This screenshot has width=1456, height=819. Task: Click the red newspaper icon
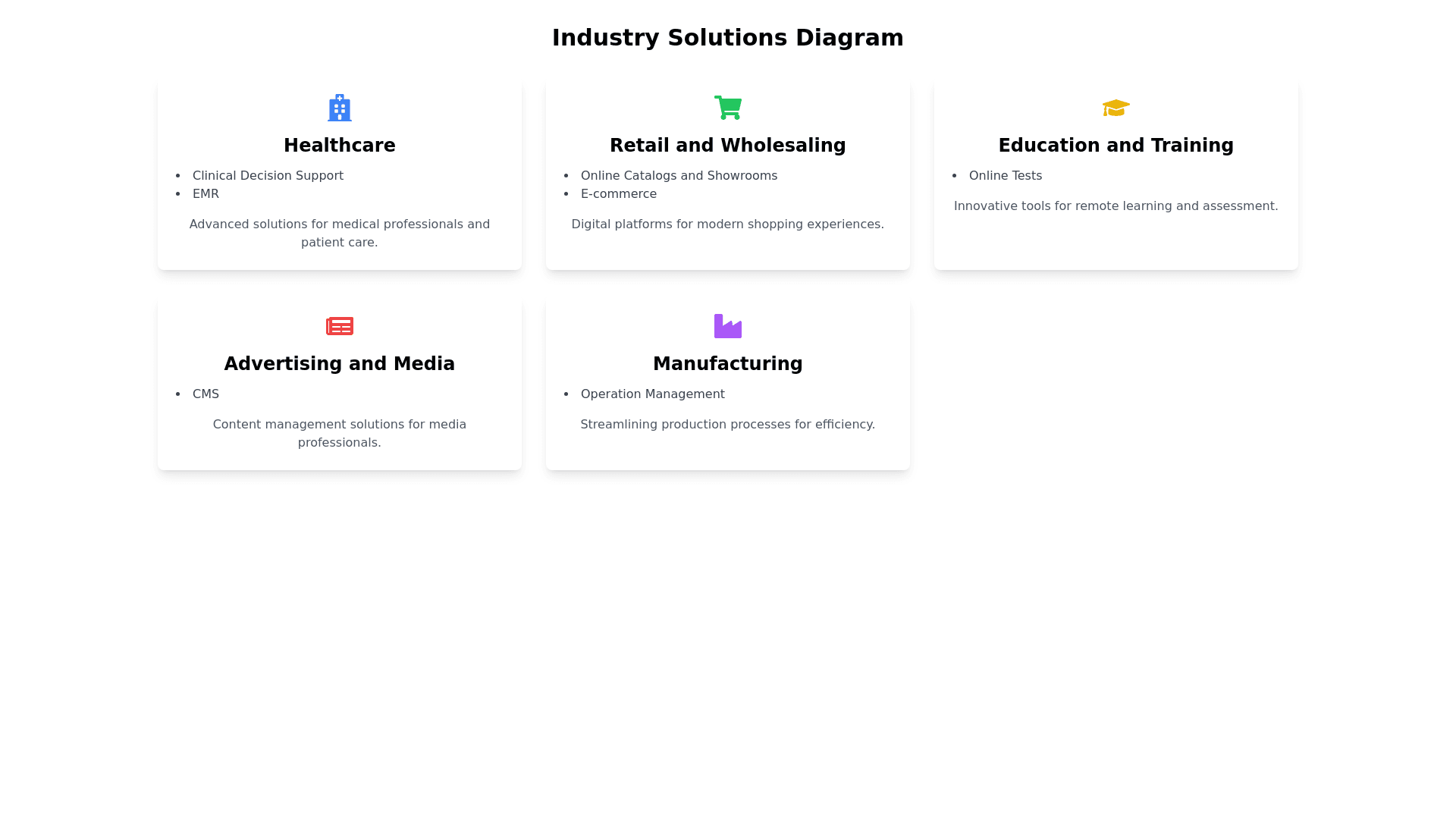click(339, 326)
